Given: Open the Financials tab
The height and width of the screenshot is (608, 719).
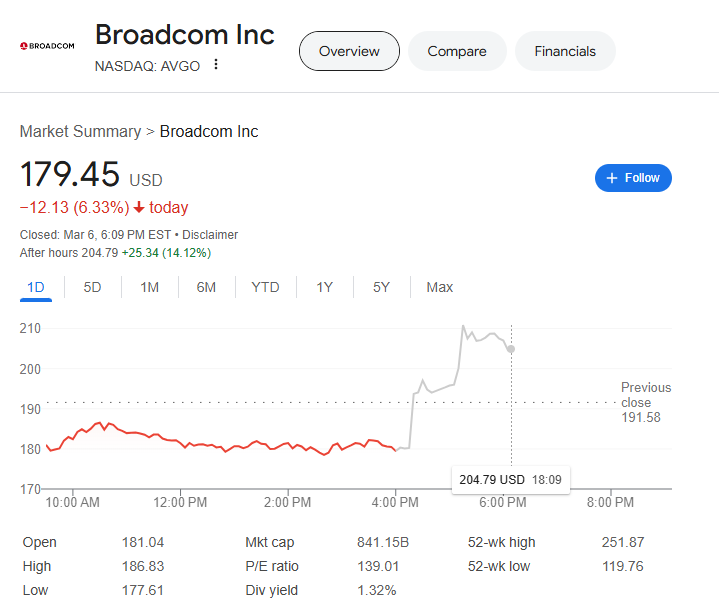Looking at the screenshot, I should tap(565, 51).
